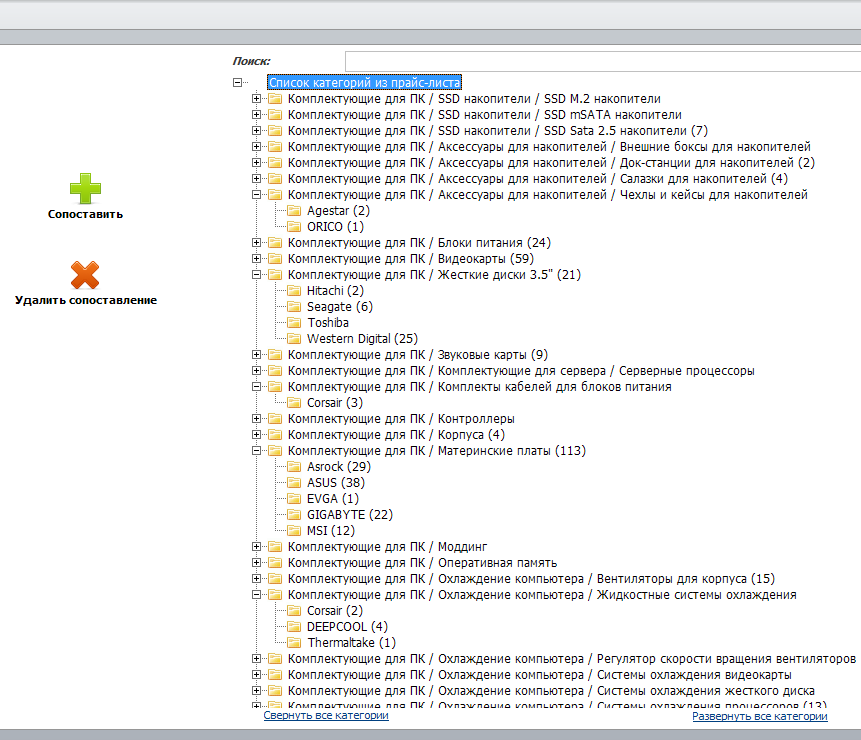Click into the Поиск search field
The image size is (861, 740).
tap(603, 61)
